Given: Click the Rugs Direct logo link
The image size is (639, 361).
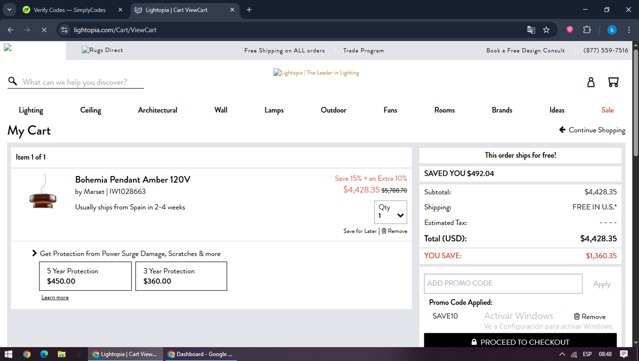Looking at the screenshot, I should (x=102, y=50).
